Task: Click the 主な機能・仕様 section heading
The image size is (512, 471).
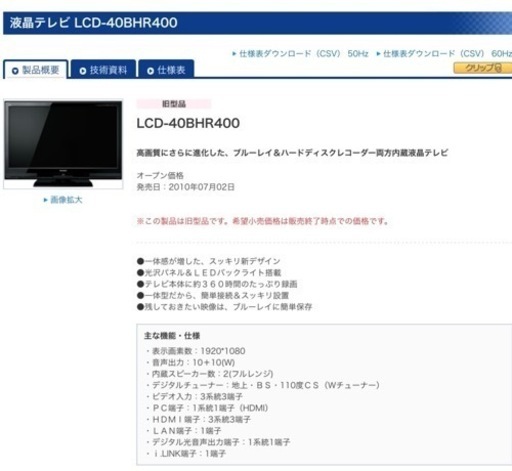Action: pos(172,336)
